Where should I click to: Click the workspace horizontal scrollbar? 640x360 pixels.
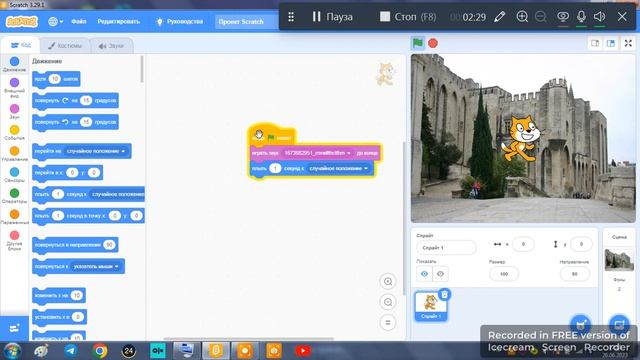(248, 338)
